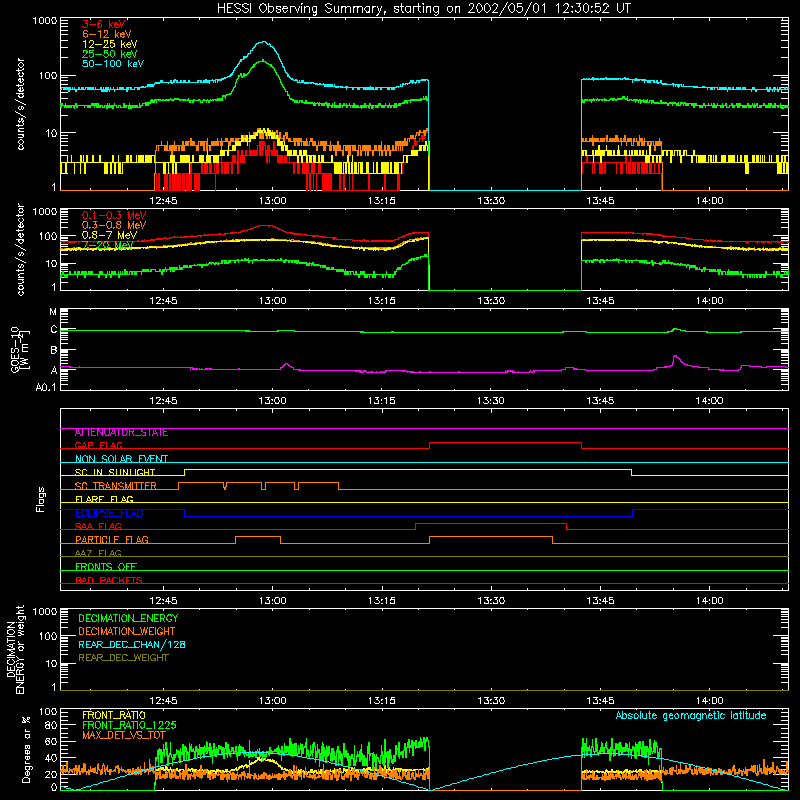The height and width of the screenshot is (800, 800).
Task: Select the FLARE_FLAG label
Action: [104, 499]
